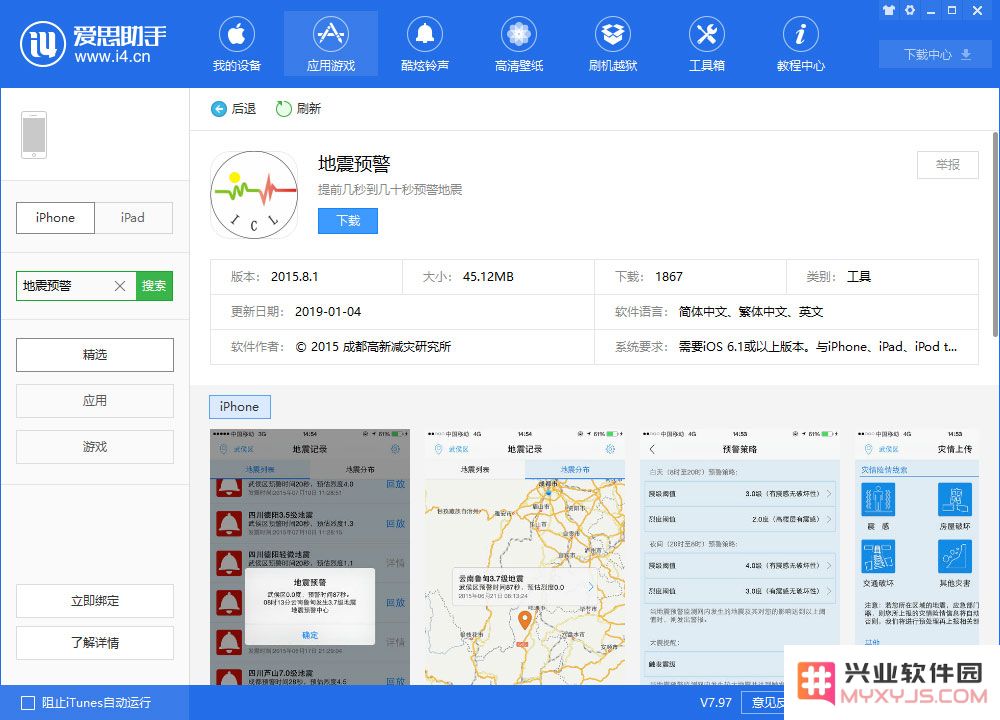The height and width of the screenshot is (720, 1000).
Task: Toggle 阻止iTunes自动运行 checkbox
Action: 28,703
